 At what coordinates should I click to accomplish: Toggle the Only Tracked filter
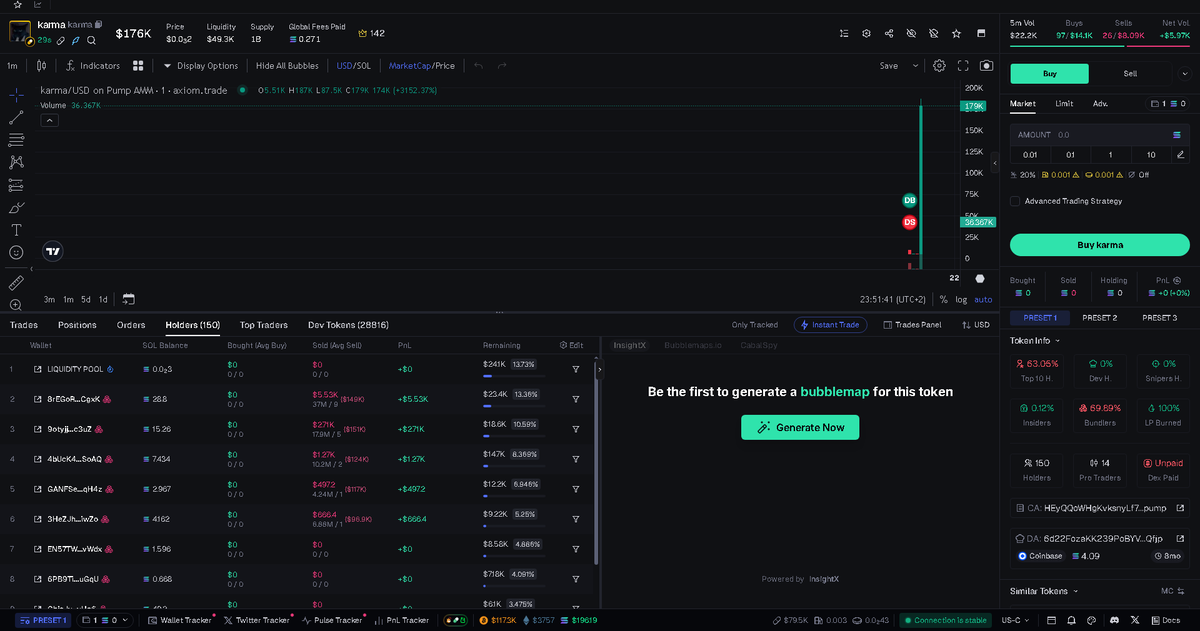(755, 325)
